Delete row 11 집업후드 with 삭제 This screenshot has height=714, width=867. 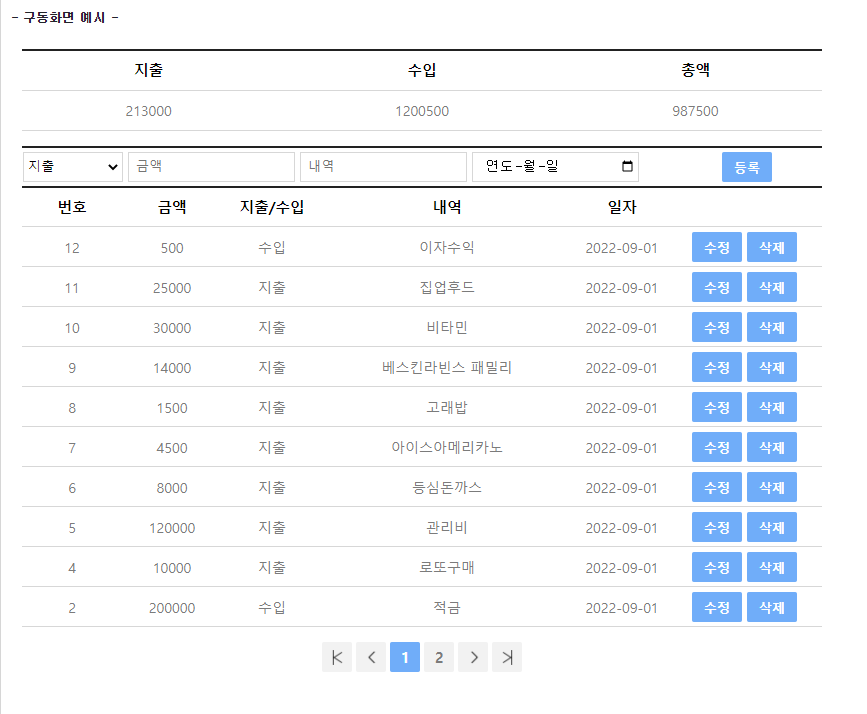(x=772, y=287)
